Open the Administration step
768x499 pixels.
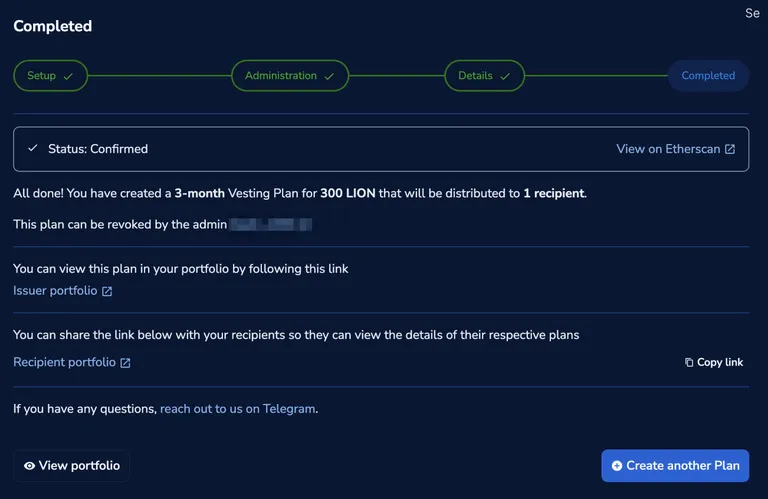(290, 75)
